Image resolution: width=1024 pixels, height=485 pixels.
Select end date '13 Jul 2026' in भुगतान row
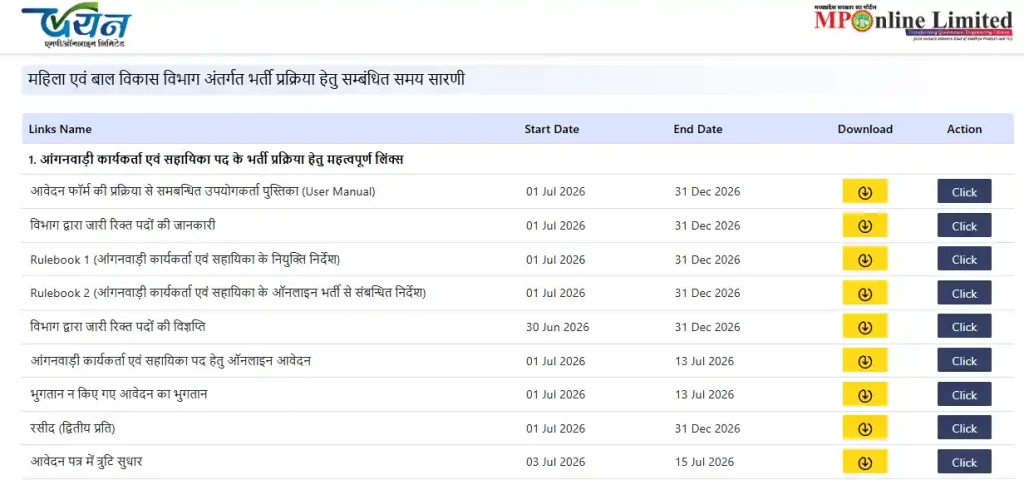coord(705,395)
